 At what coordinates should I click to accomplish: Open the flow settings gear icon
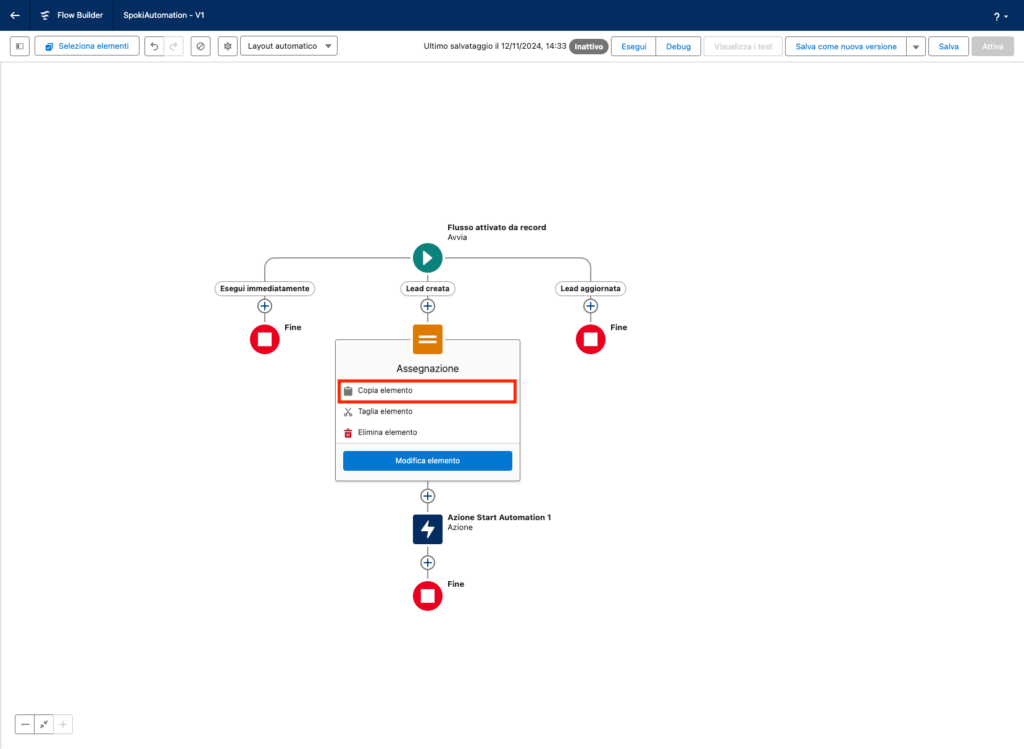pos(228,46)
